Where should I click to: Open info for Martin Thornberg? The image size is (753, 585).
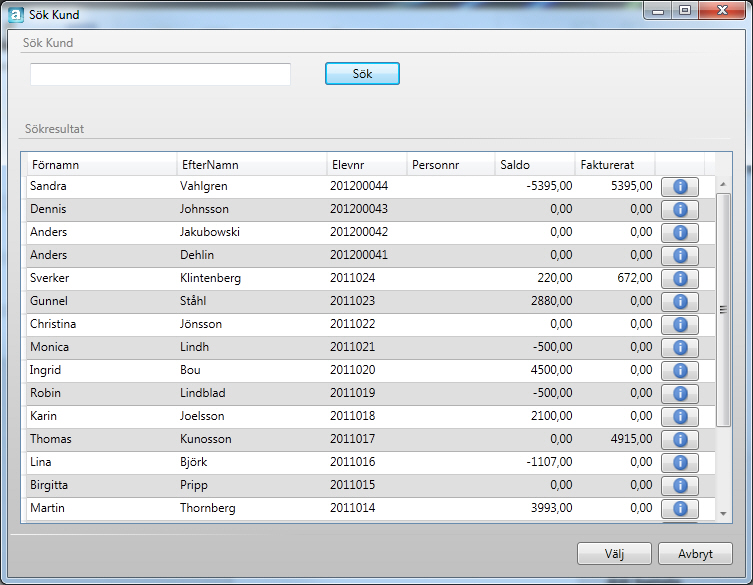click(x=680, y=509)
